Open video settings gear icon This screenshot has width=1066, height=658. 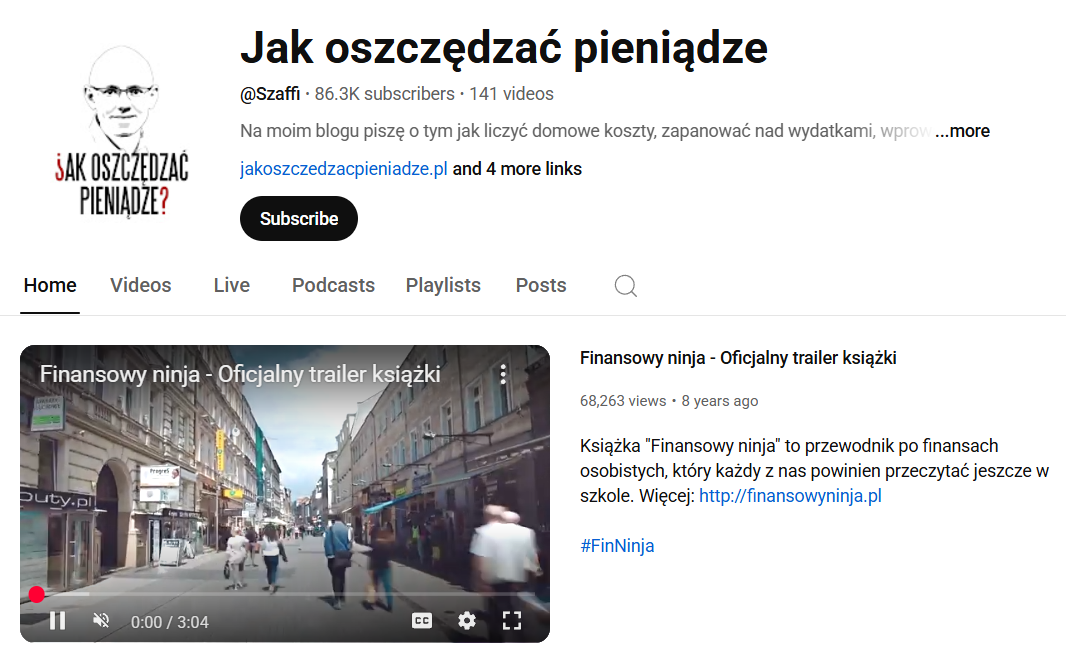click(x=467, y=621)
